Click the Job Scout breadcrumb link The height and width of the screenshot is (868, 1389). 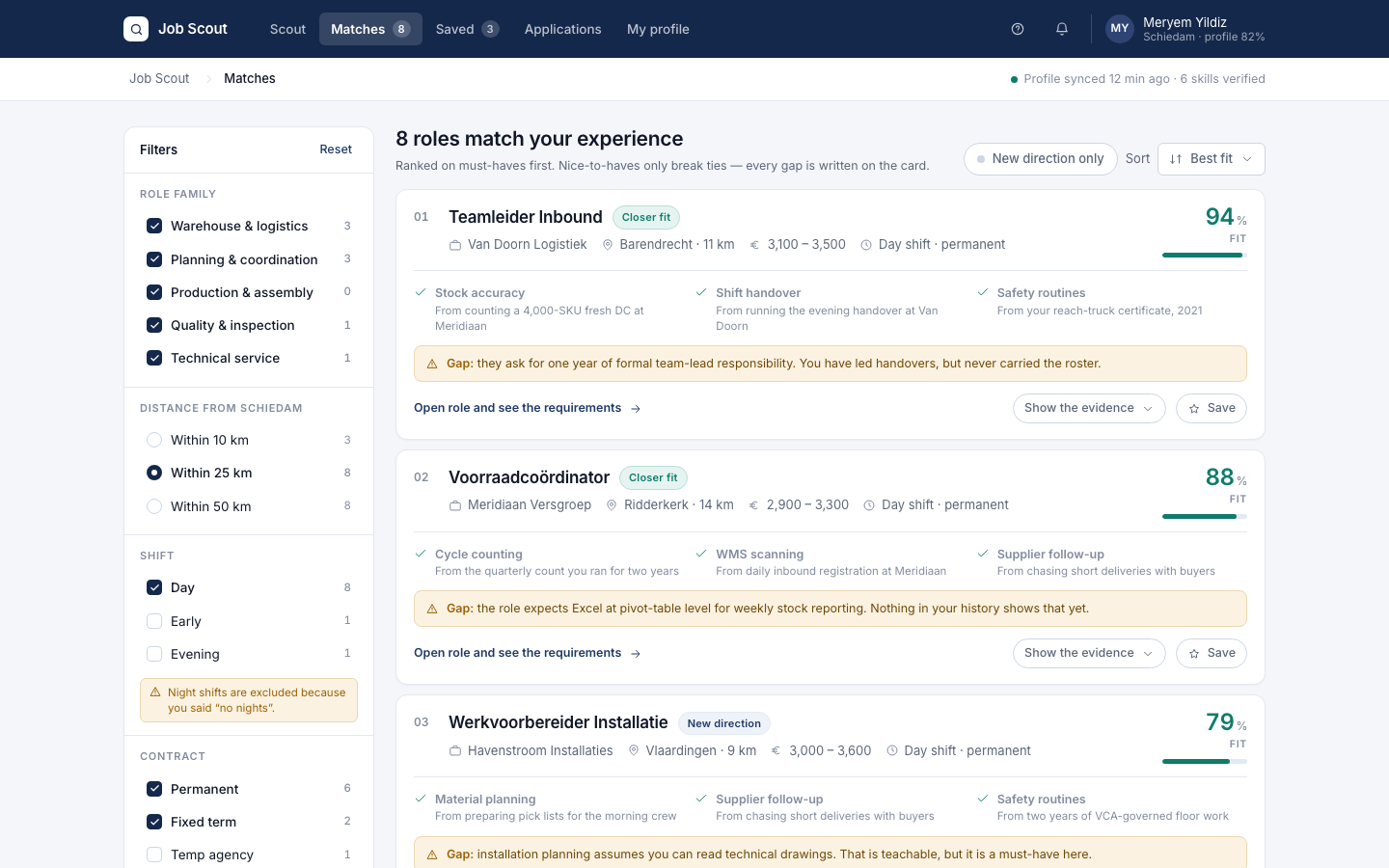click(159, 79)
